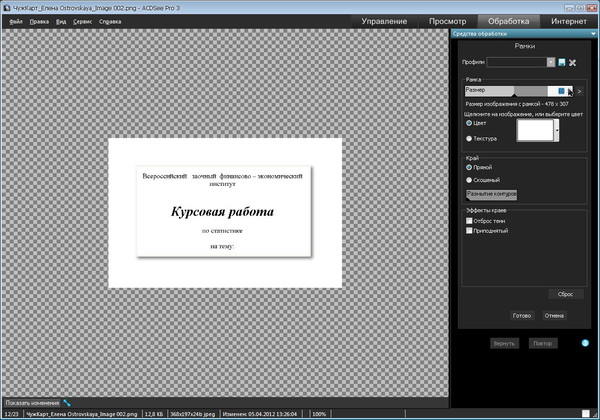Click the 100% zoom value in status bar
The height and width of the screenshot is (420, 600).
[319, 414]
